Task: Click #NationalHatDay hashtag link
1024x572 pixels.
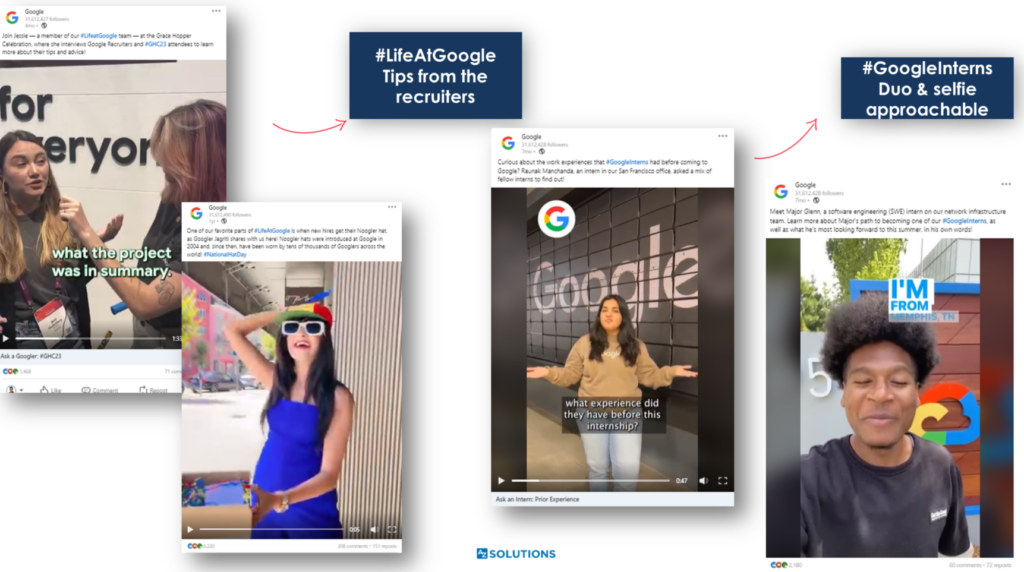Action: click(225, 254)
